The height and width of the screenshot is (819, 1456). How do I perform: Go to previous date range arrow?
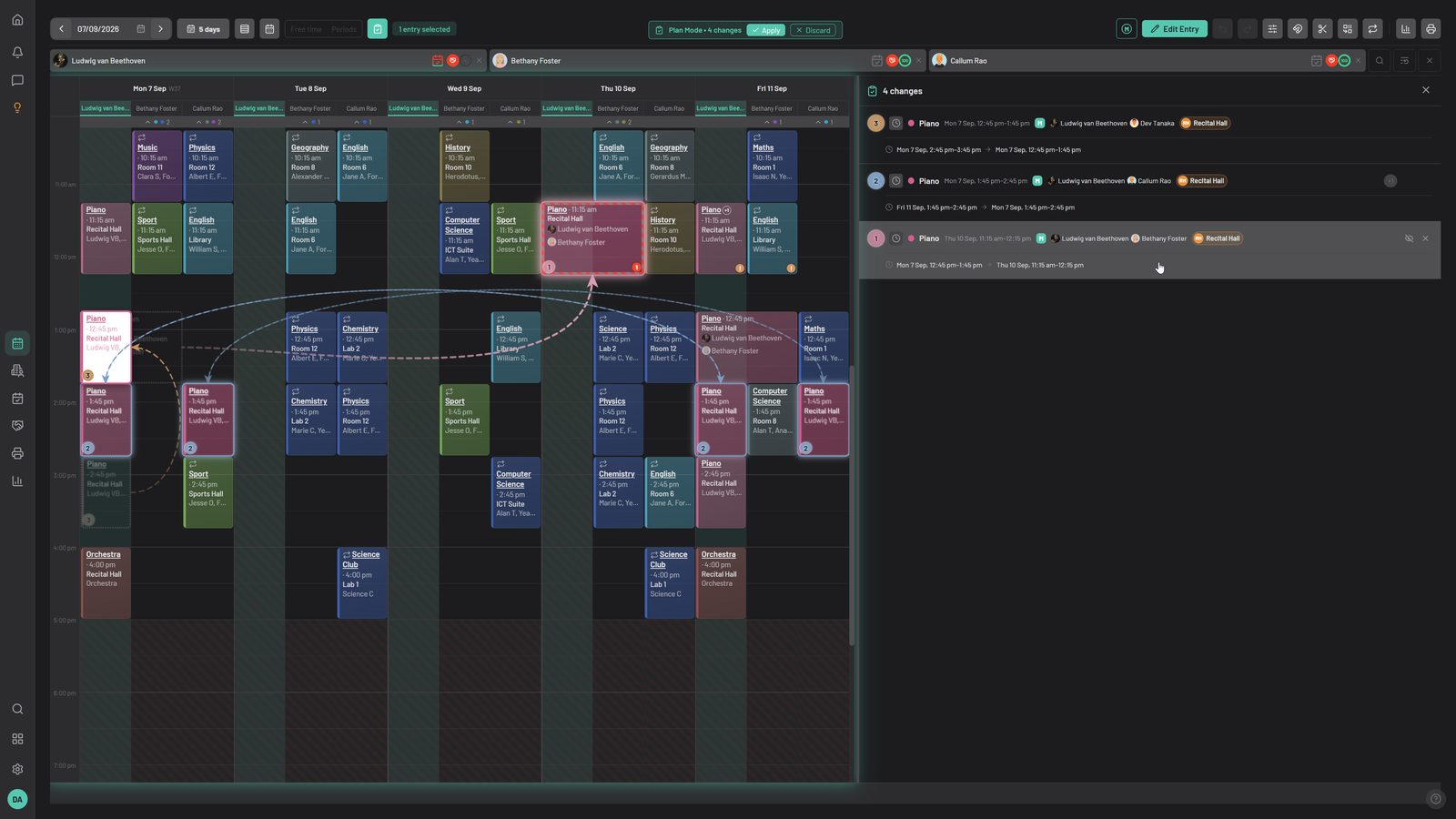click(x=61, y=29)
